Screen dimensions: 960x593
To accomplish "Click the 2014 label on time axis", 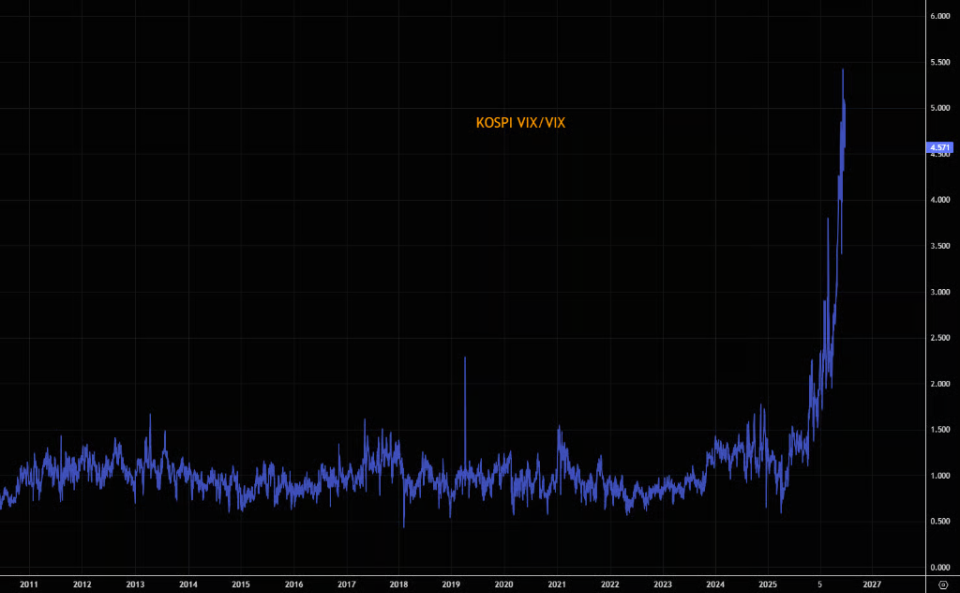I will click(x=188, y=584).
